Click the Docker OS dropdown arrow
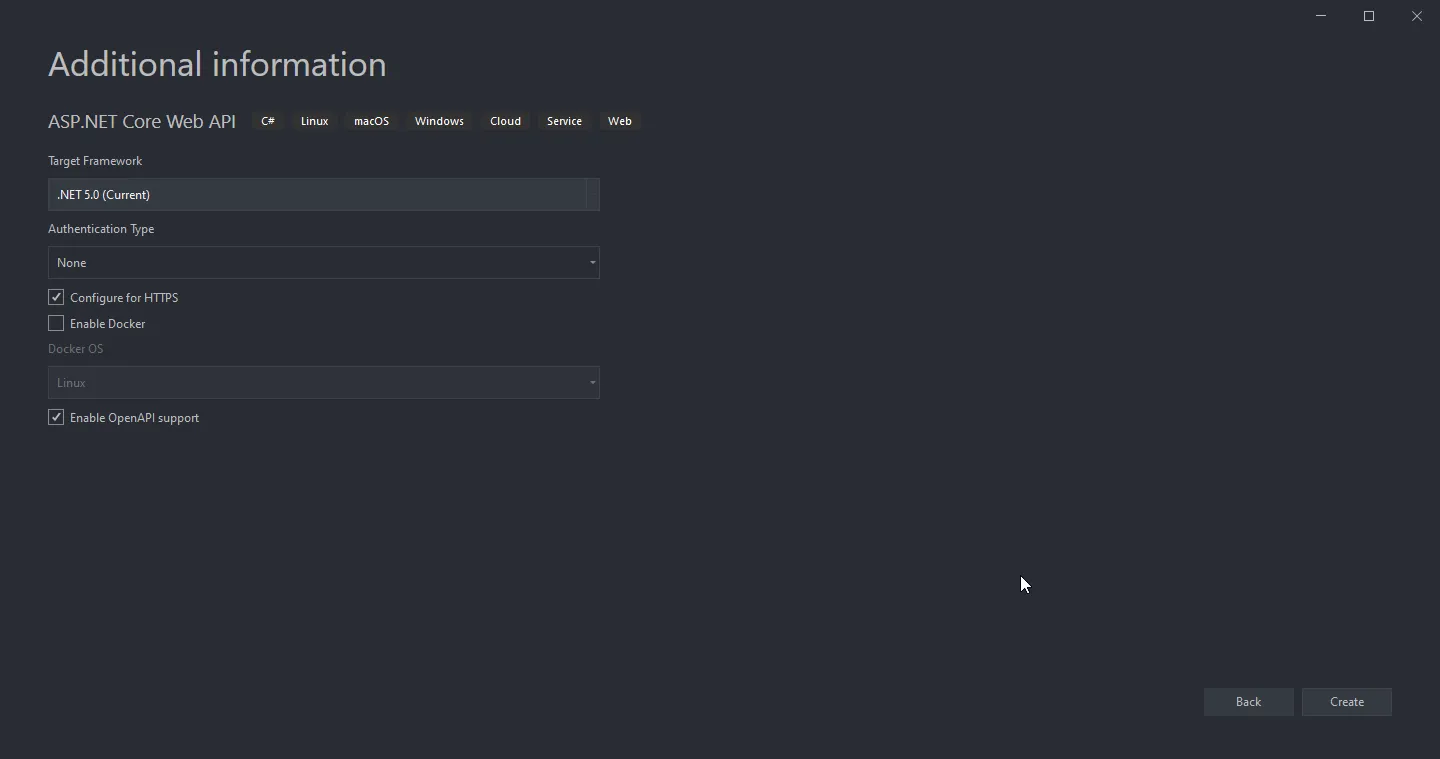The height and width of the screenshot is (759, 1440). tap(592, 383)
